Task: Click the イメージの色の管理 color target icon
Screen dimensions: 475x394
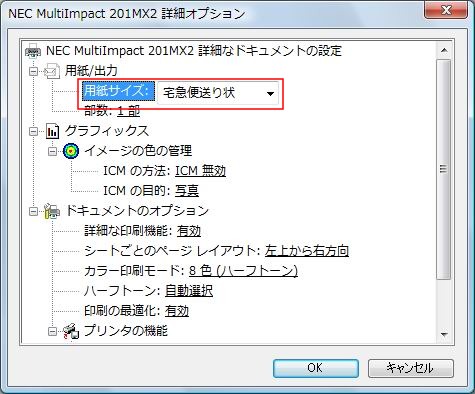Action: [x=71, y=151]
